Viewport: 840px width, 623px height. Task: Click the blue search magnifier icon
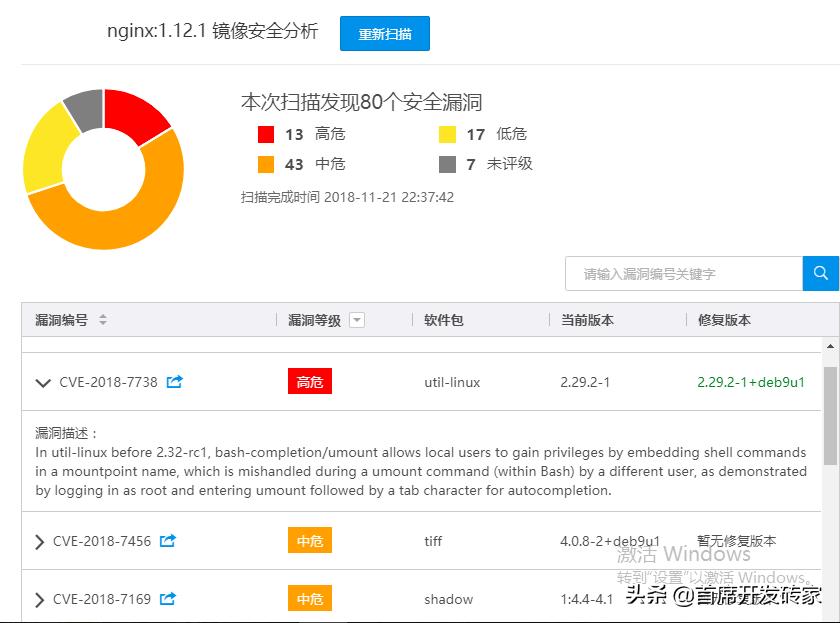pyautogui.click(x=821, y=273)
